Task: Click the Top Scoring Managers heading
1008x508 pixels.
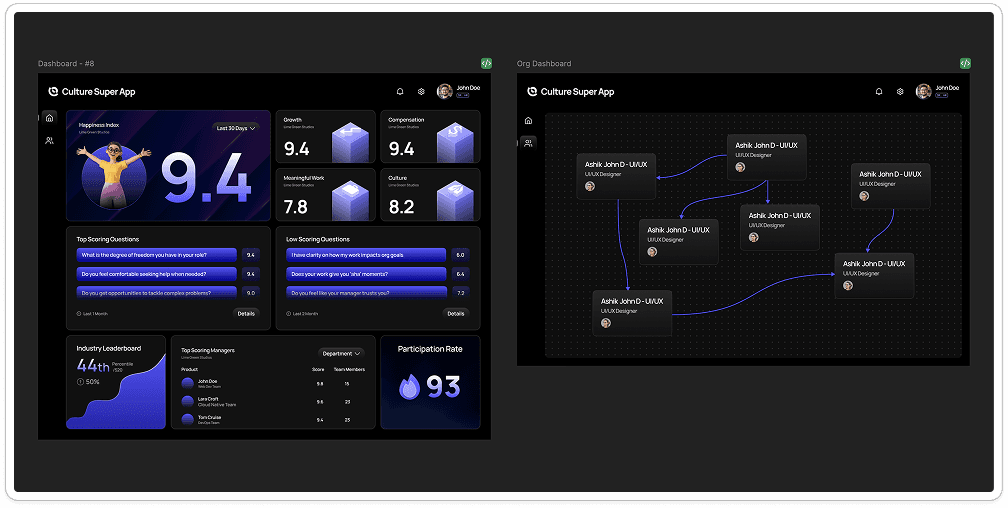Action: [208, 350]
